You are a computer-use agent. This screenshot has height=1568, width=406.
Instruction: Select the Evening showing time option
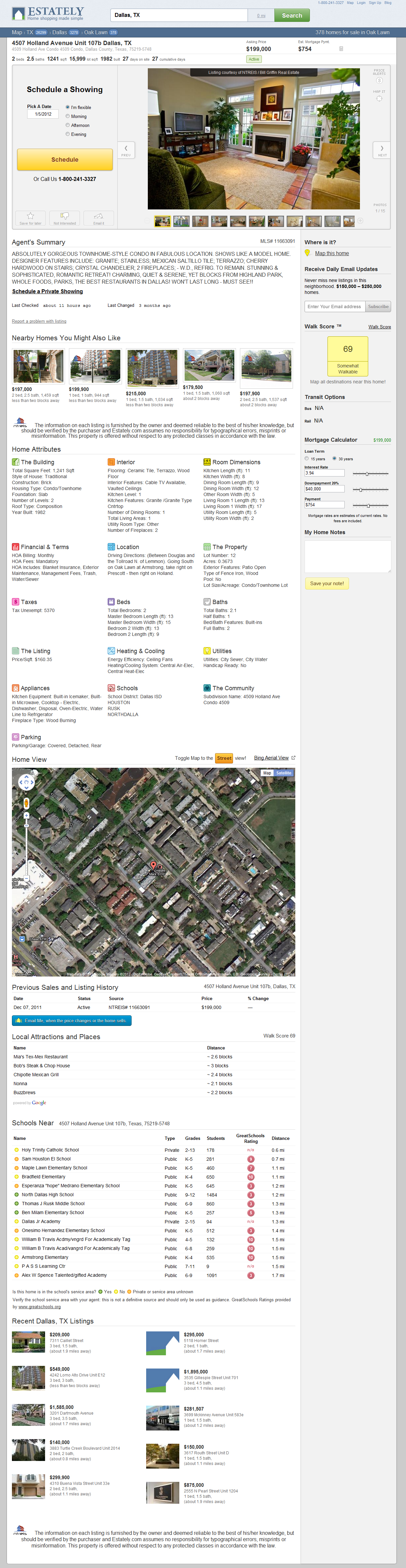point(68,134)
